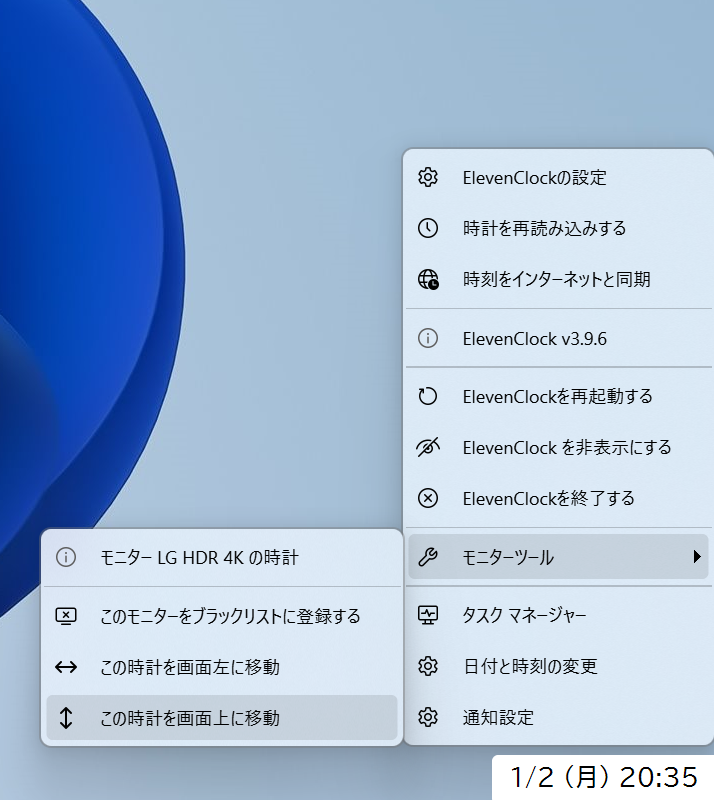Click gear icon beside 日付と時刻の変更
714x800 pixels.
(428, 666)
